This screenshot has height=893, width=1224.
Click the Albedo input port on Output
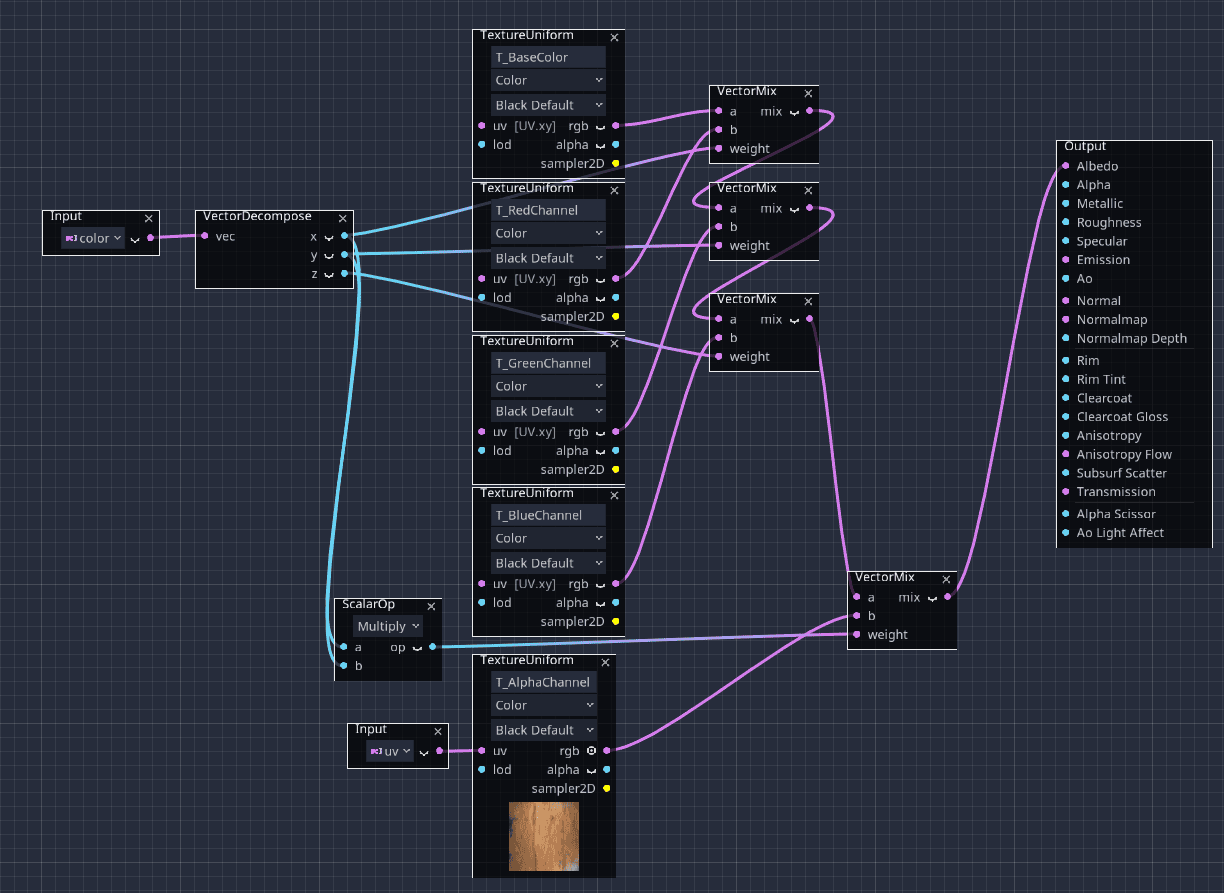coord(1066,166)
